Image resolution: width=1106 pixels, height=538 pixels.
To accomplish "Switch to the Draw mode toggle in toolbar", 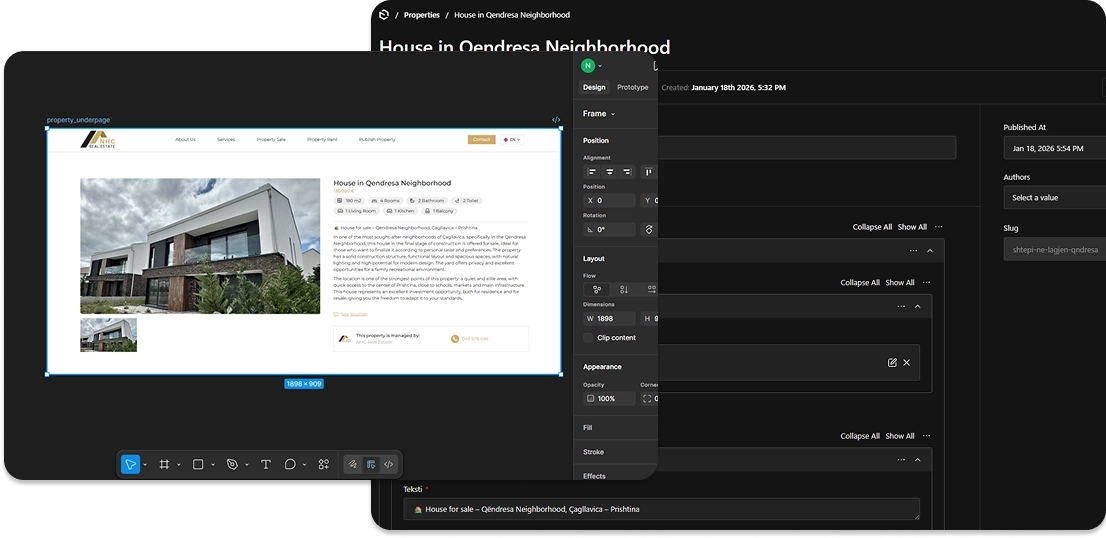I will pos(352,464).
